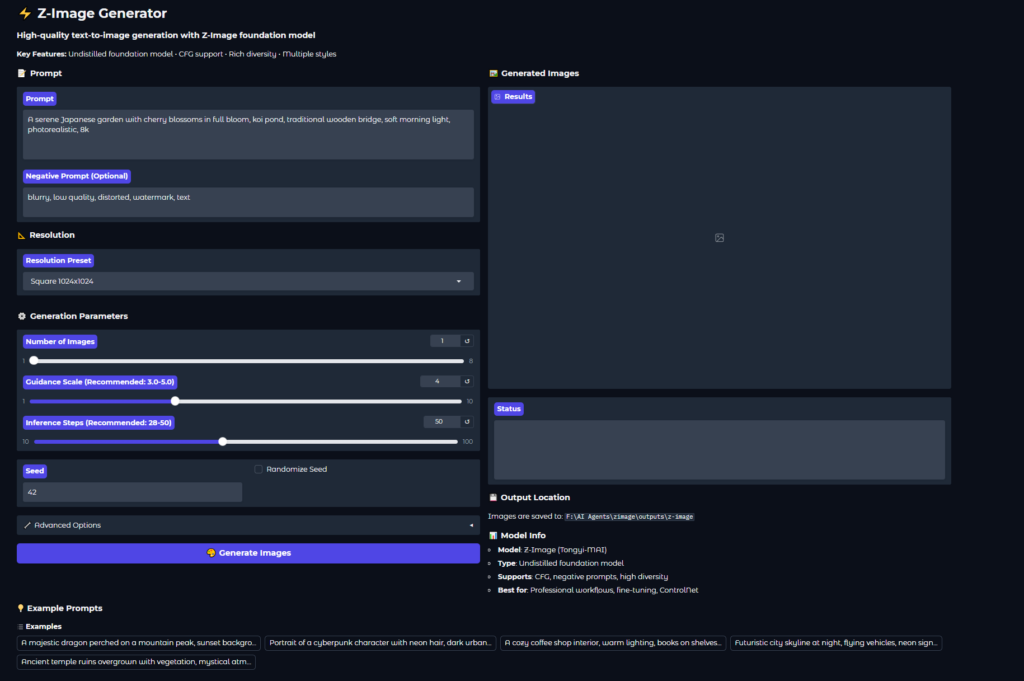This screenshot has width=1024, height=681.
Task: Click the Inference Steps slider handle
Action: coord(223,441)
